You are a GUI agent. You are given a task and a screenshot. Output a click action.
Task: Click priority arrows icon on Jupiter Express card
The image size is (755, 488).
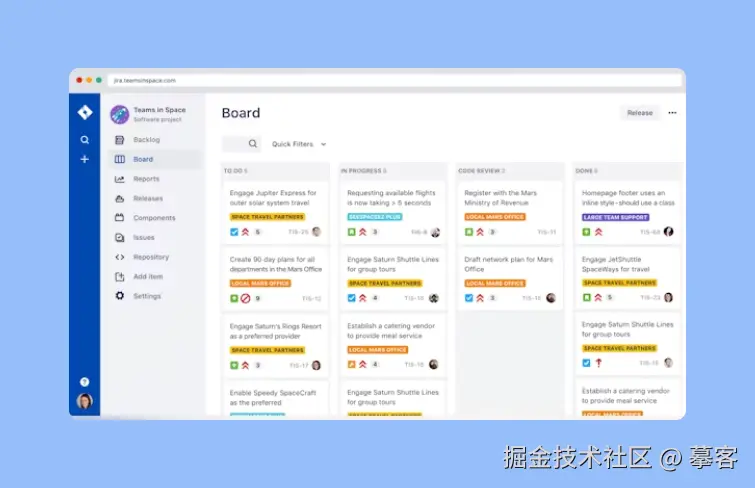click(x=246, y=232)
